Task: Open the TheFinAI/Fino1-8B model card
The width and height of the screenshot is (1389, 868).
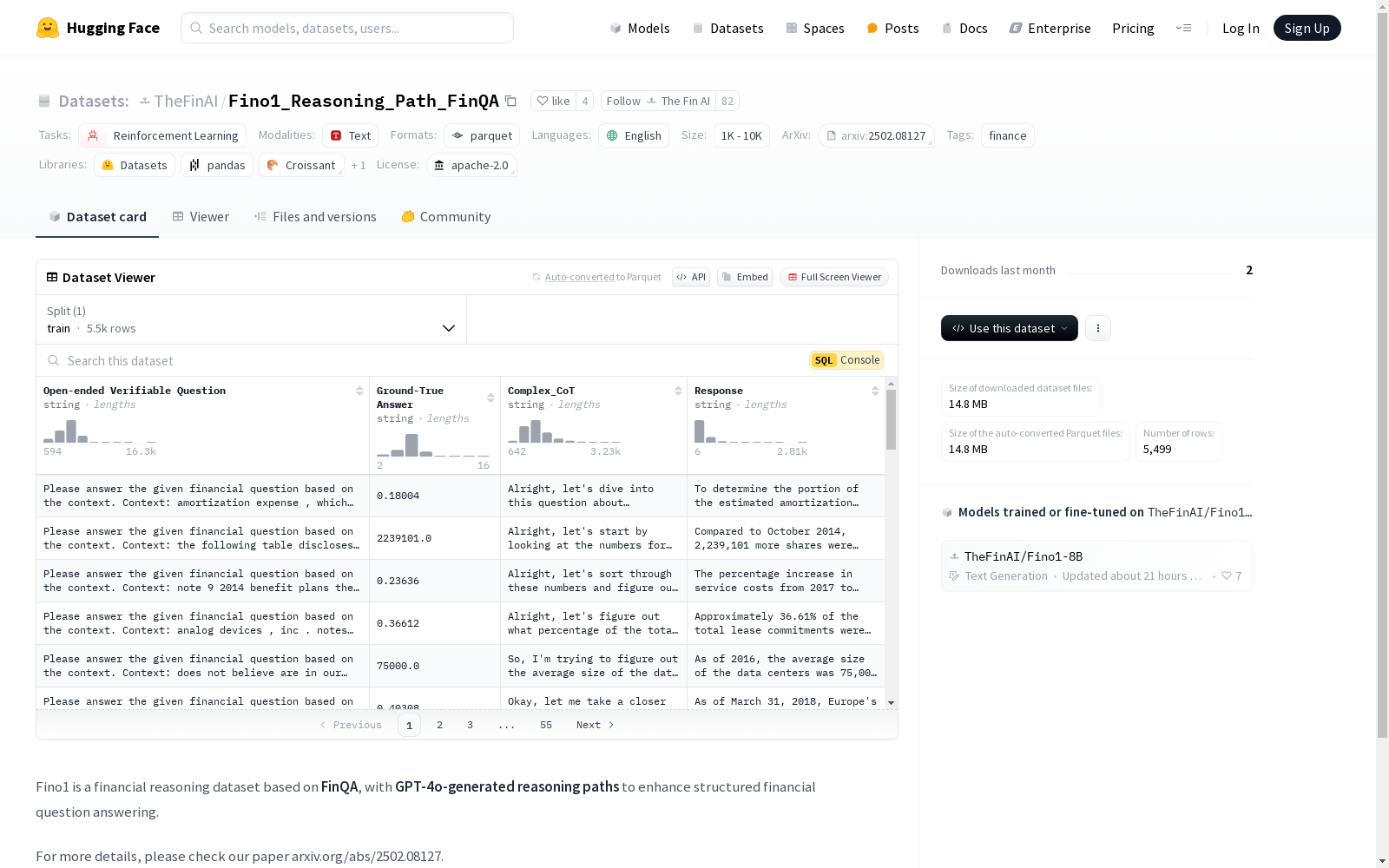Action: click(1096, 566)
